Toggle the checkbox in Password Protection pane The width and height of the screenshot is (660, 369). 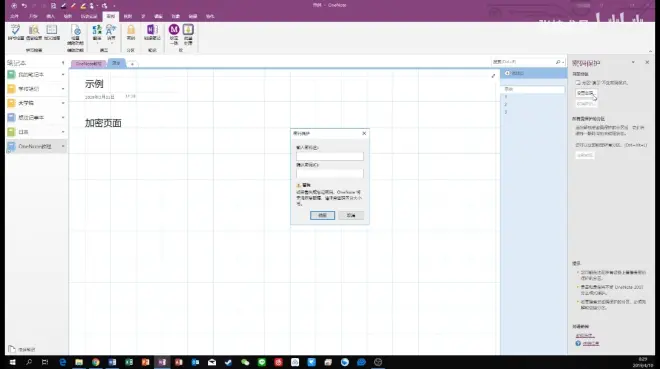(x=578, y=82)
